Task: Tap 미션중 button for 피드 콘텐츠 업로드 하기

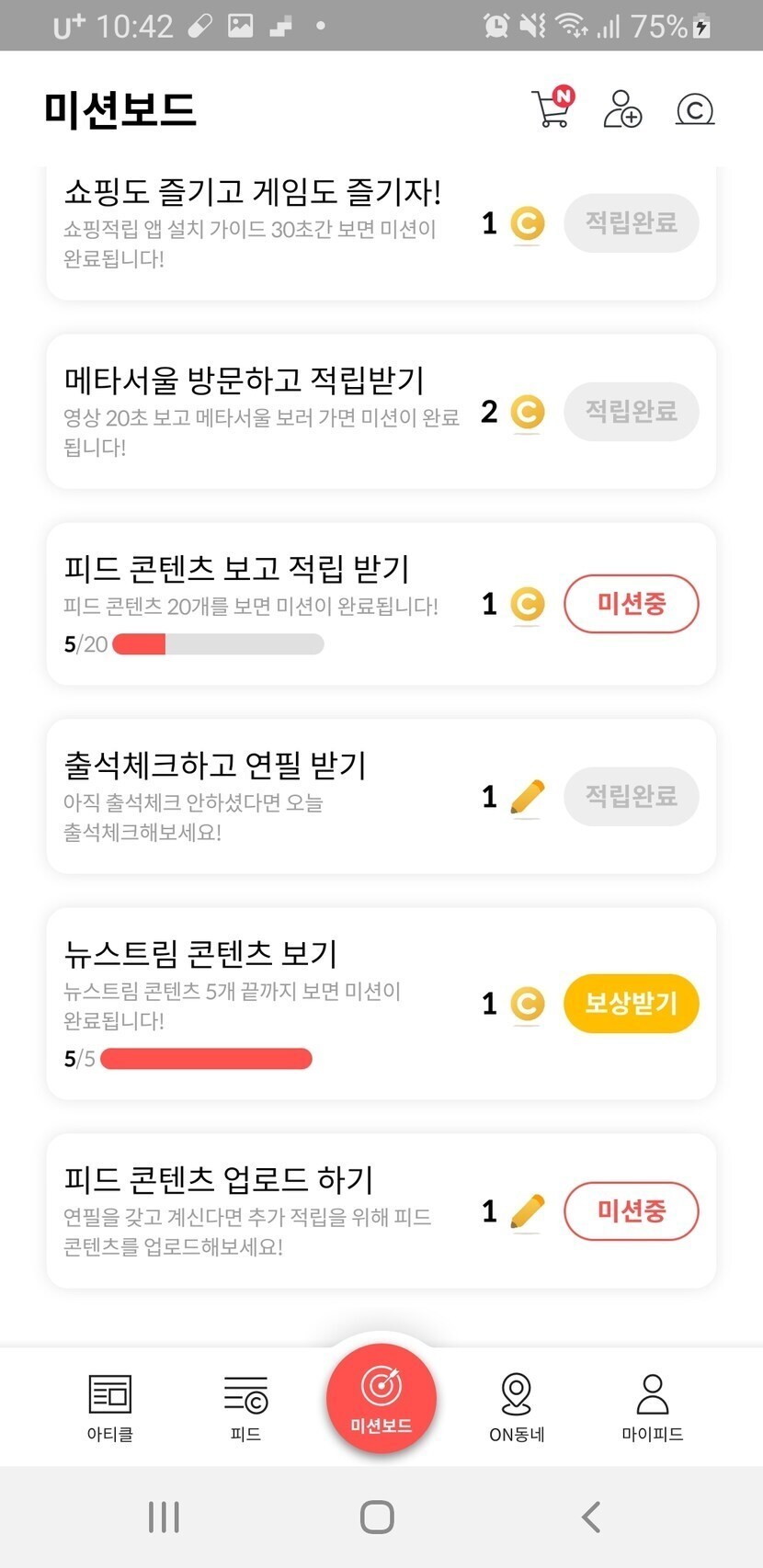Action: pos(631,1210)
